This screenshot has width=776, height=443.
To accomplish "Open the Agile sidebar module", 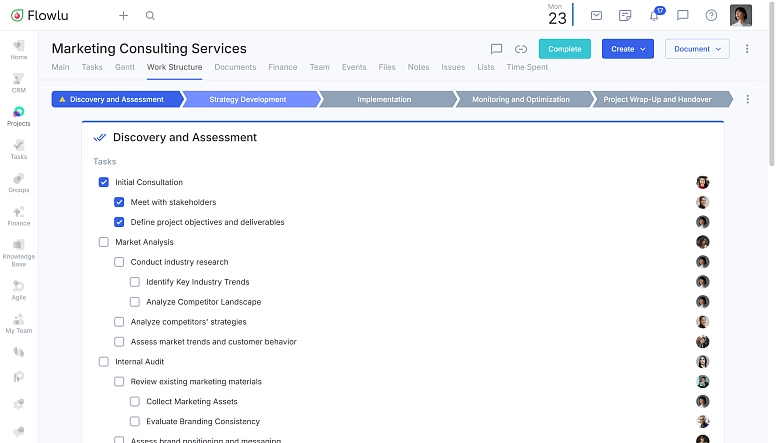I will click(x=19, y=290).
